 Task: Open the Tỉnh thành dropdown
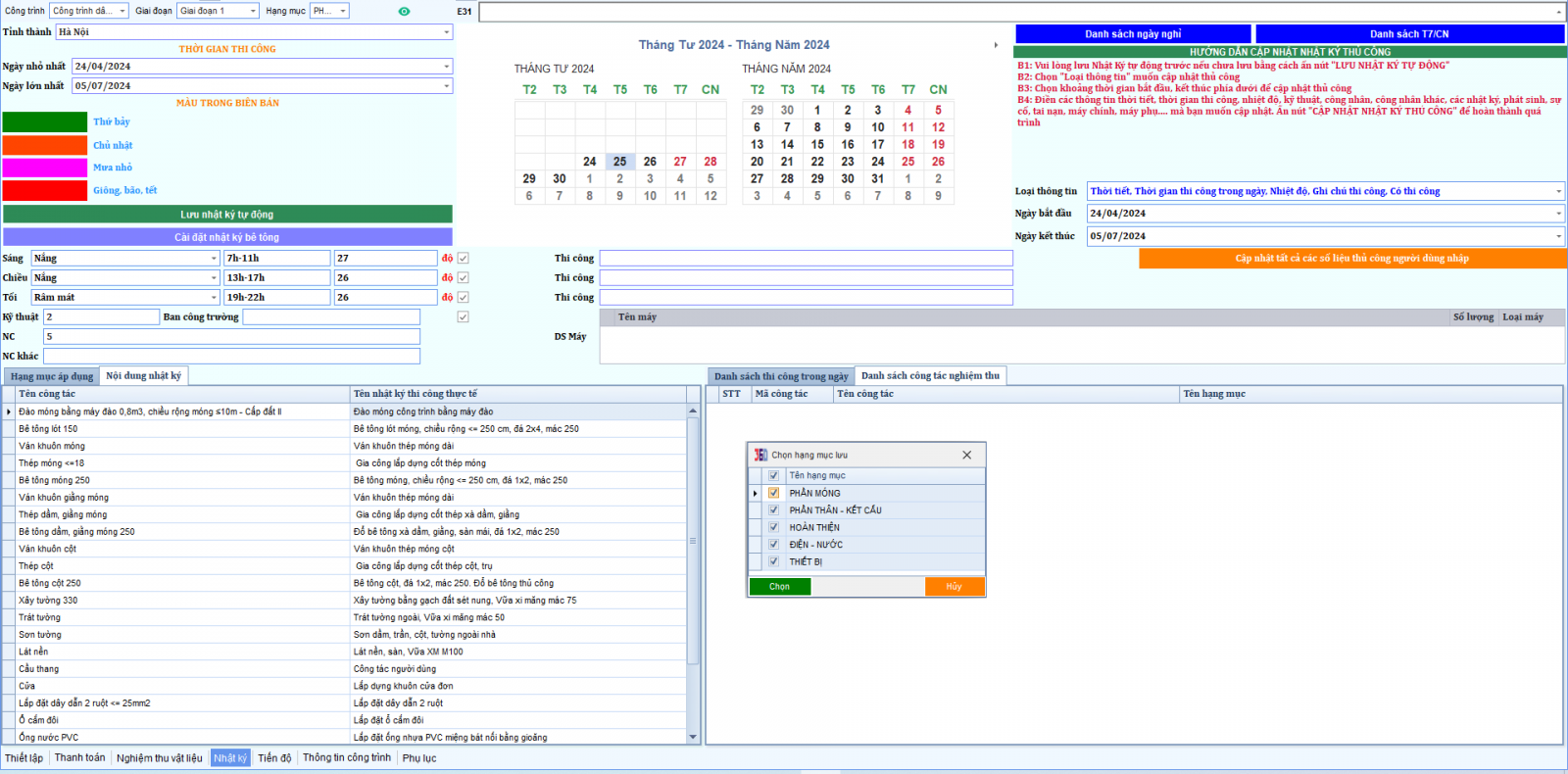point(447,32)
